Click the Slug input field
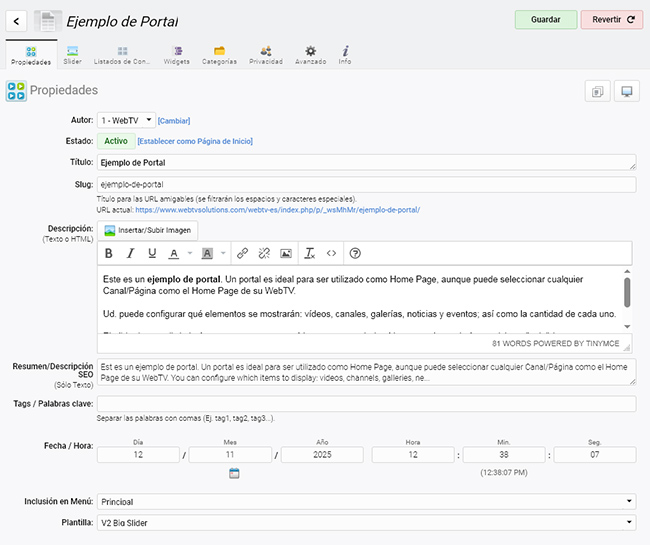Screen dimensions: 650x545 [x=366, y=184]
